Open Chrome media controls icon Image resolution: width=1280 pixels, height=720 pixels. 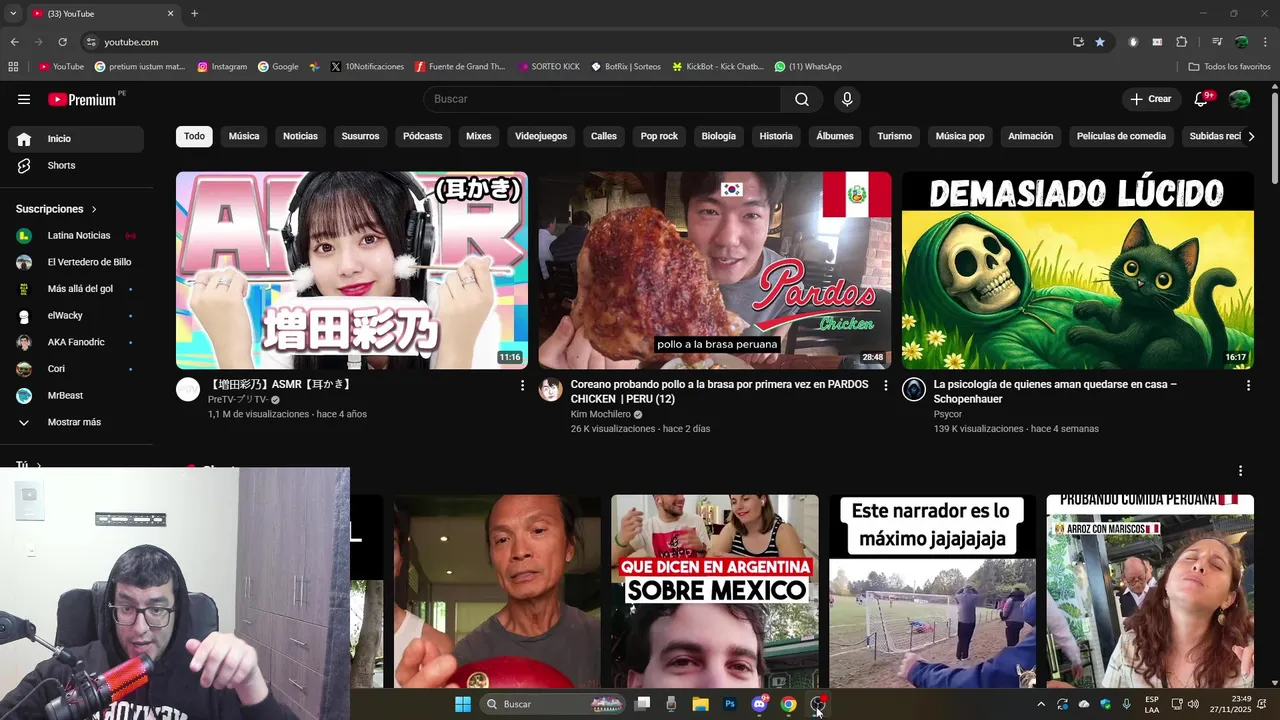tap(1217, 42)
